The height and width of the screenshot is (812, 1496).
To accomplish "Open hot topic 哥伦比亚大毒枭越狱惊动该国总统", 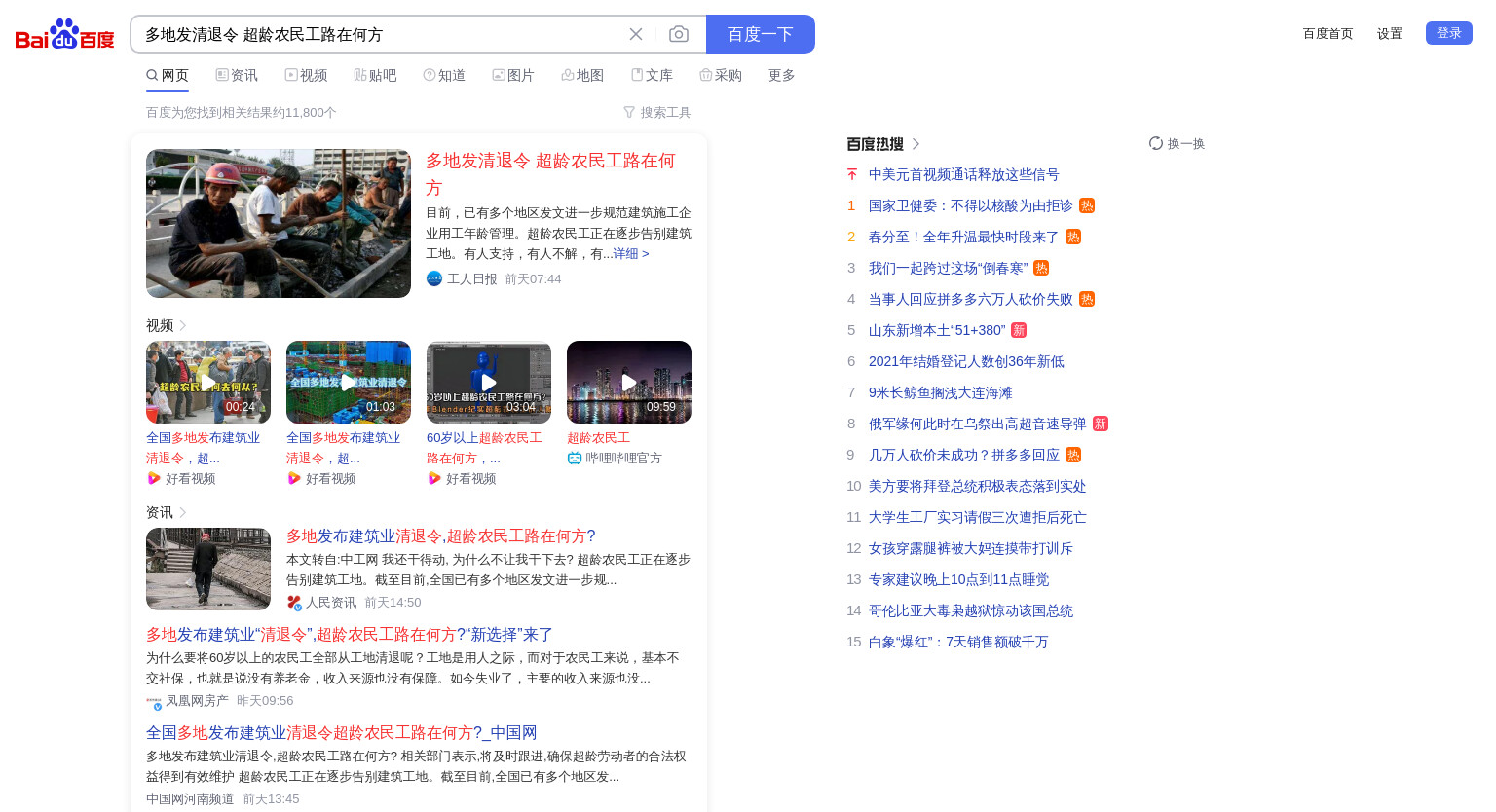I will 971,610.
